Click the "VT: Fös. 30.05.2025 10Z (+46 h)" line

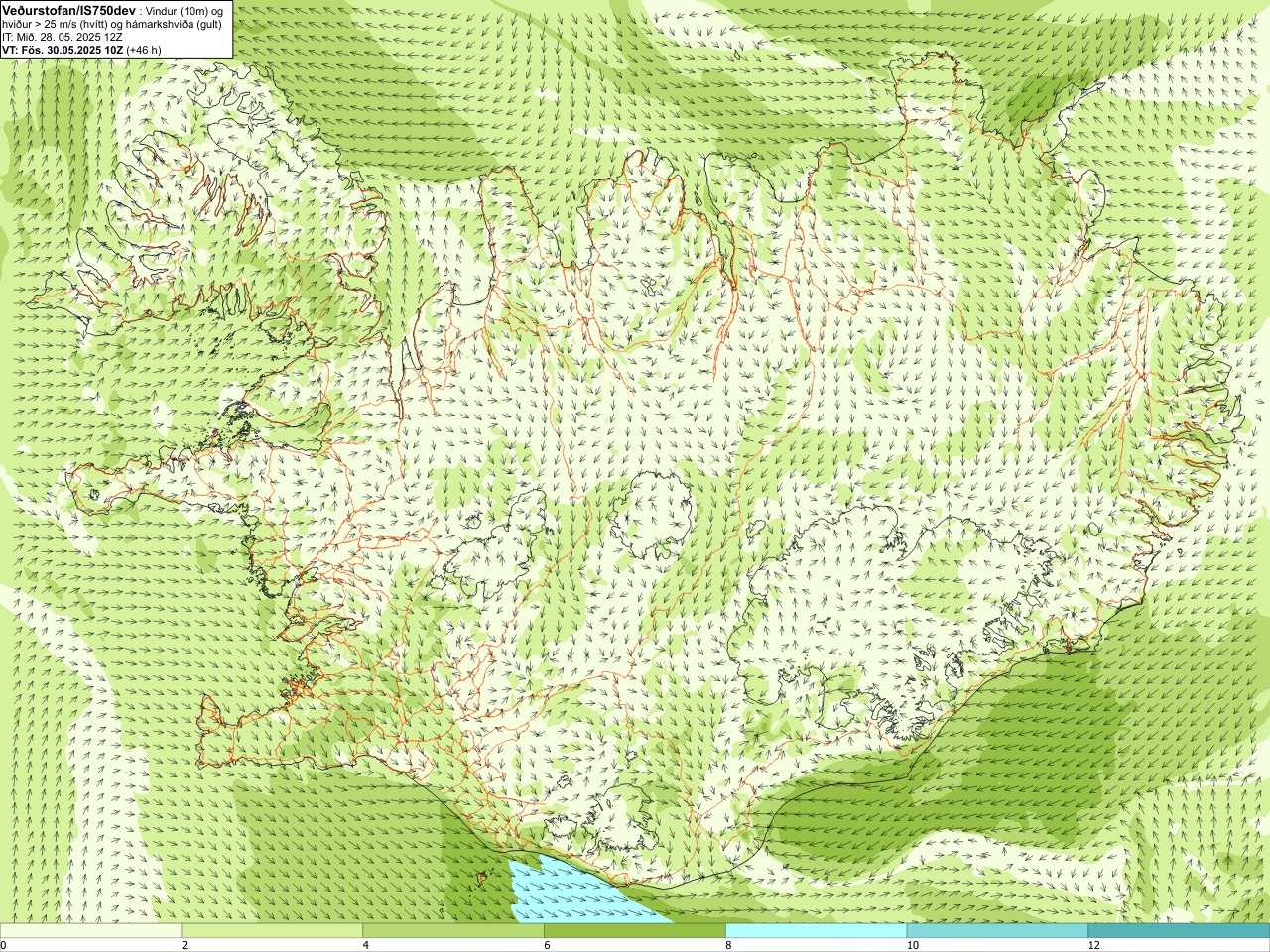pyautogui.click(x=81, y=49)
